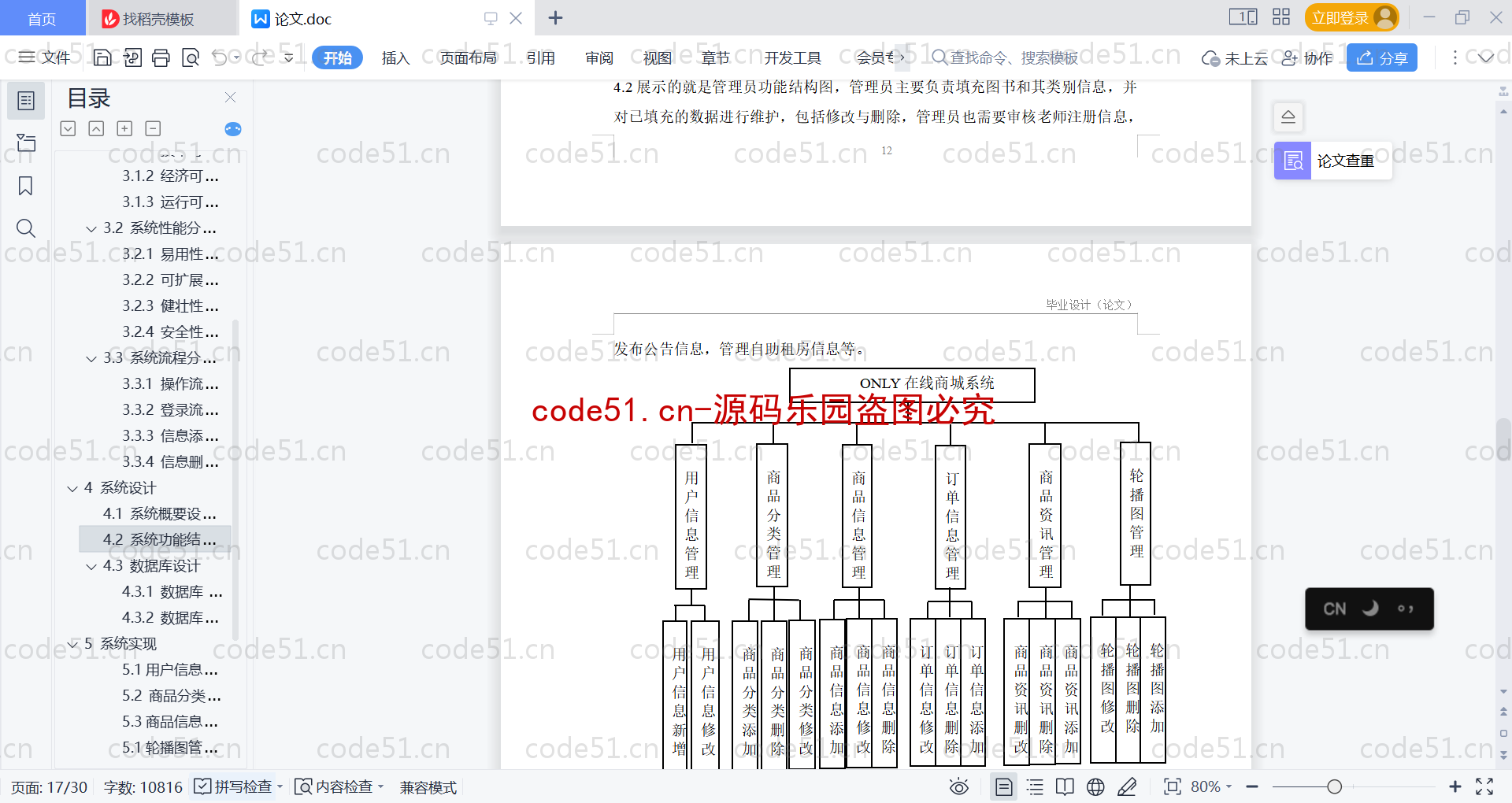Screen dimensions: 1512x803
Task: Collapse the 3.3 系统流程分 outline node
Action: 91,358
